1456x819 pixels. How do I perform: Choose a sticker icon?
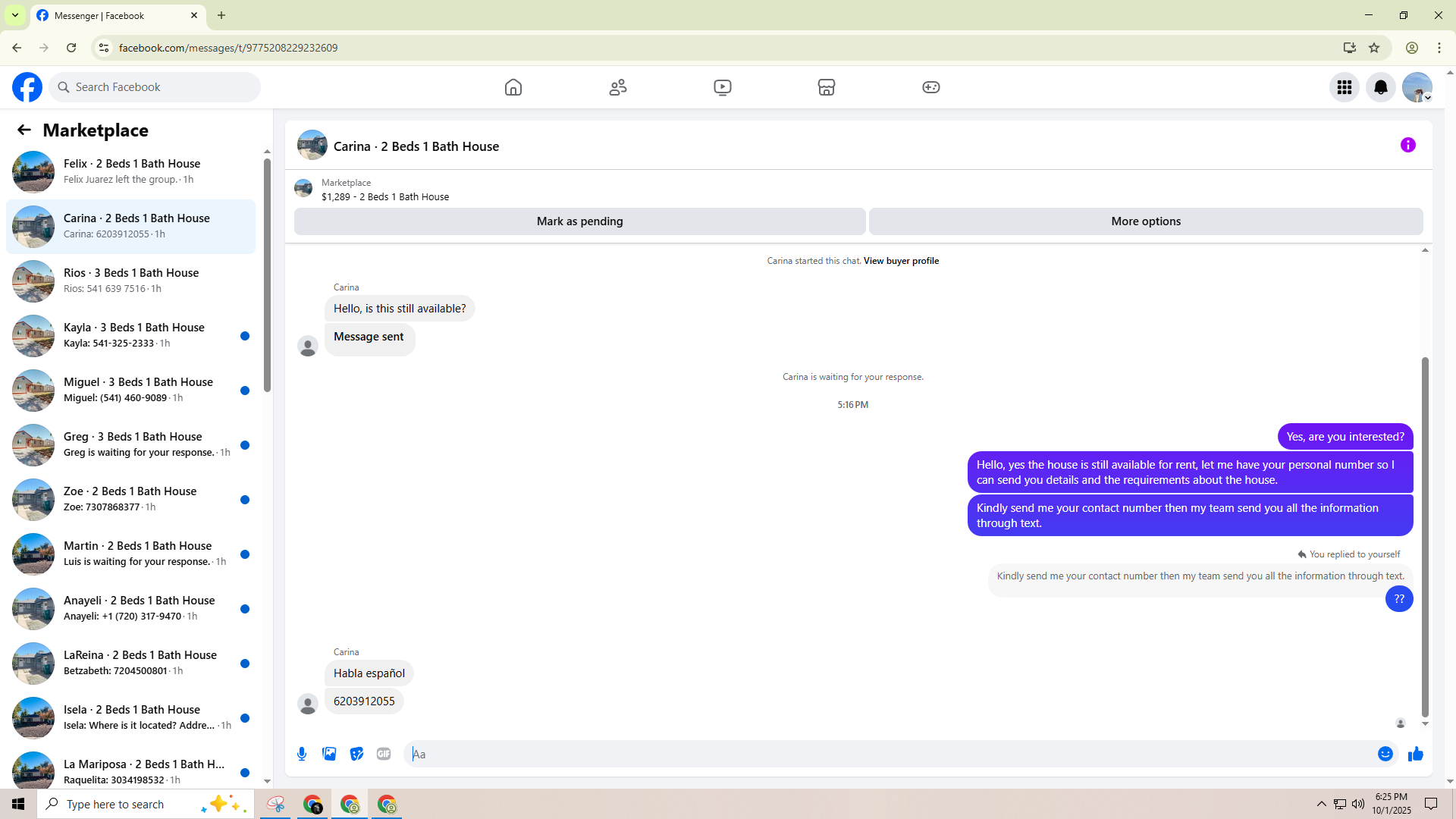(x=356, y=754)
